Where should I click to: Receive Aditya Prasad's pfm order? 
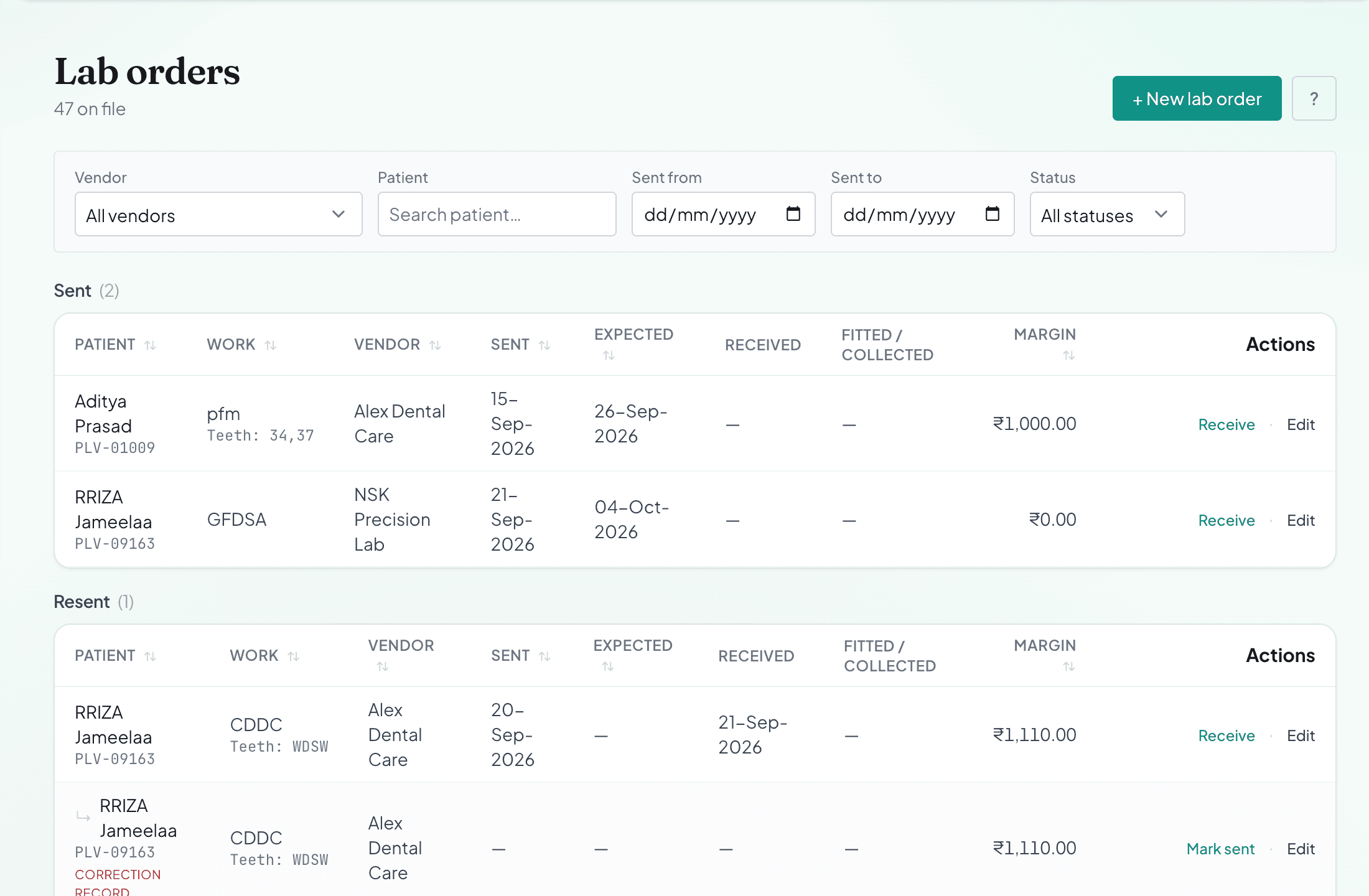[x=1226, y=424]
